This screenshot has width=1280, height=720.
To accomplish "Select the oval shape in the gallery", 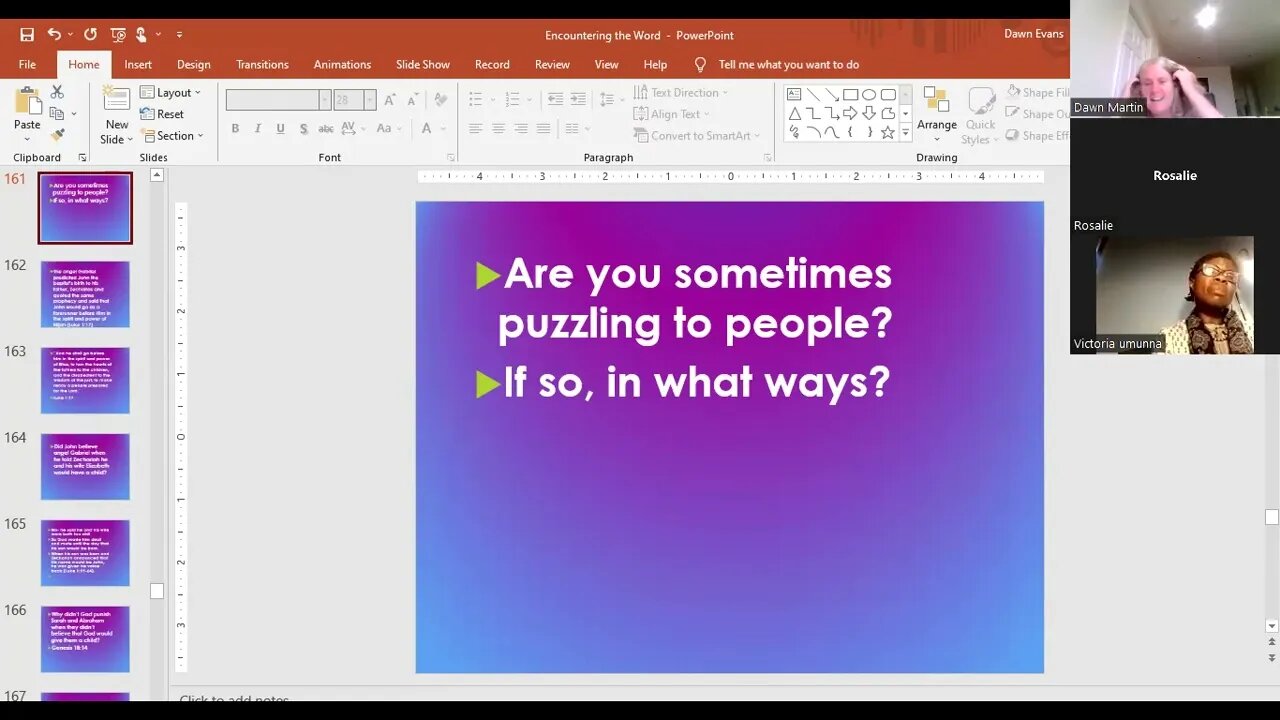I will (x=869, y=94).
